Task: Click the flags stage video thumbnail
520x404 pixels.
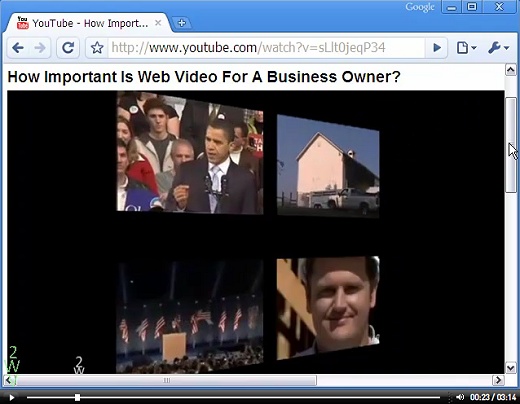Action: click(x=190, y=317)
